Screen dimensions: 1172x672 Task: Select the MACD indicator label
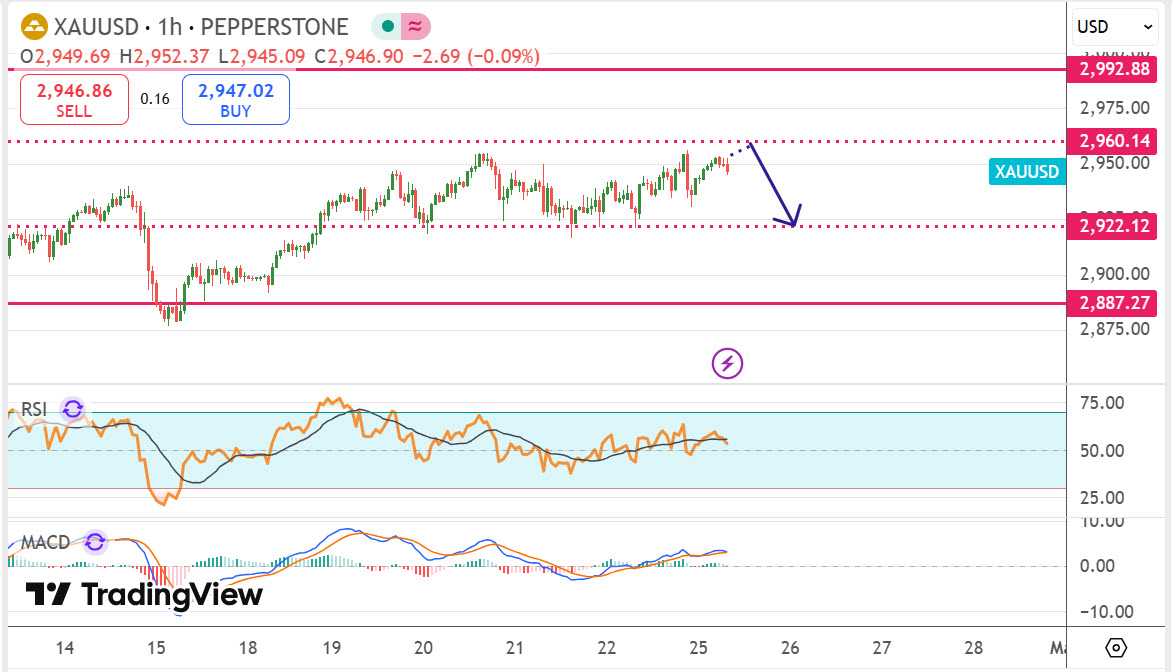pyautogui.click(x=45, y=543)
